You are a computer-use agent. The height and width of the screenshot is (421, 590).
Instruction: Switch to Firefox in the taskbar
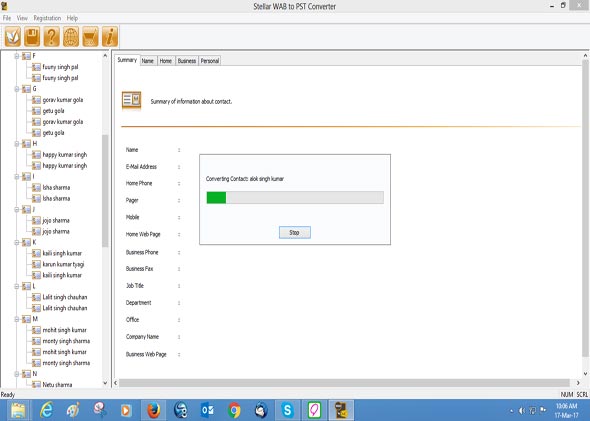coord(154,410)
